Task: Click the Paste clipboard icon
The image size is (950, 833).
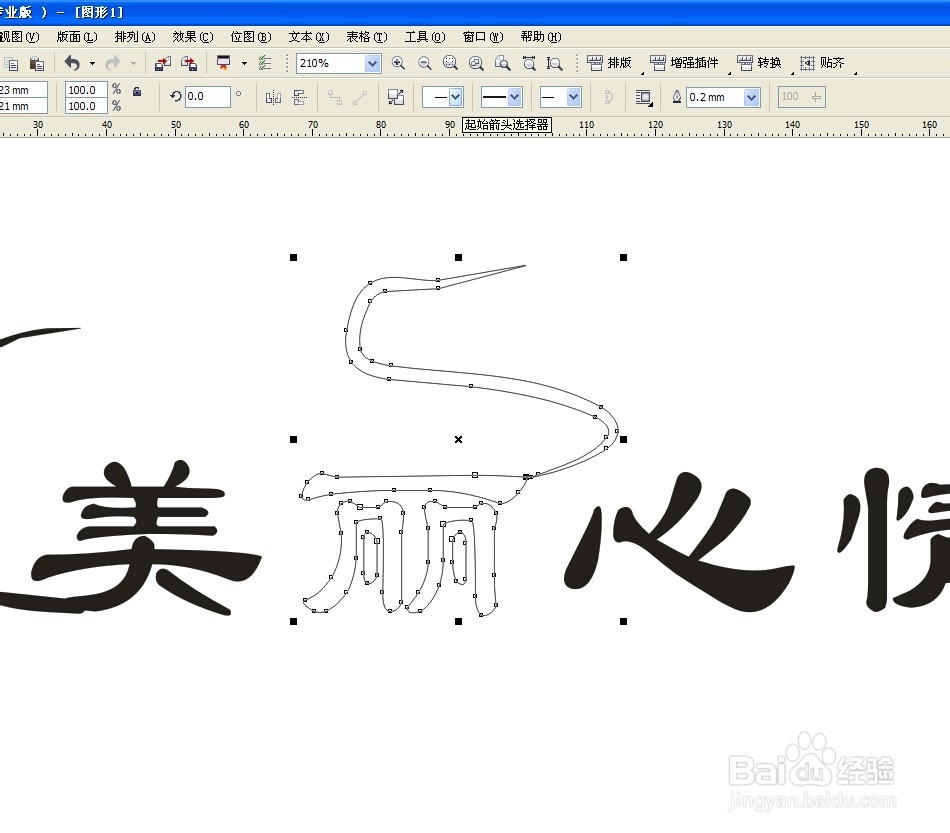Action: pos(37,63)
